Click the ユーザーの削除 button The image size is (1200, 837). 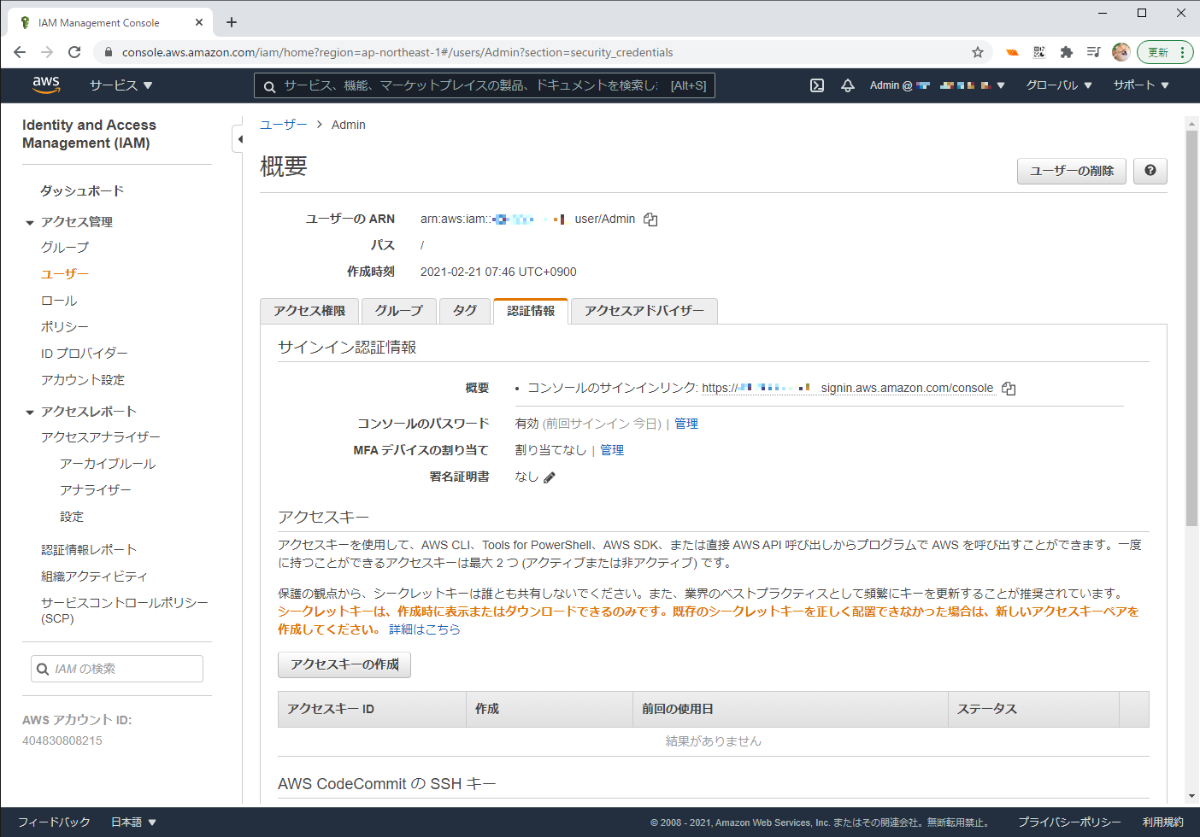pos(1072,171)
